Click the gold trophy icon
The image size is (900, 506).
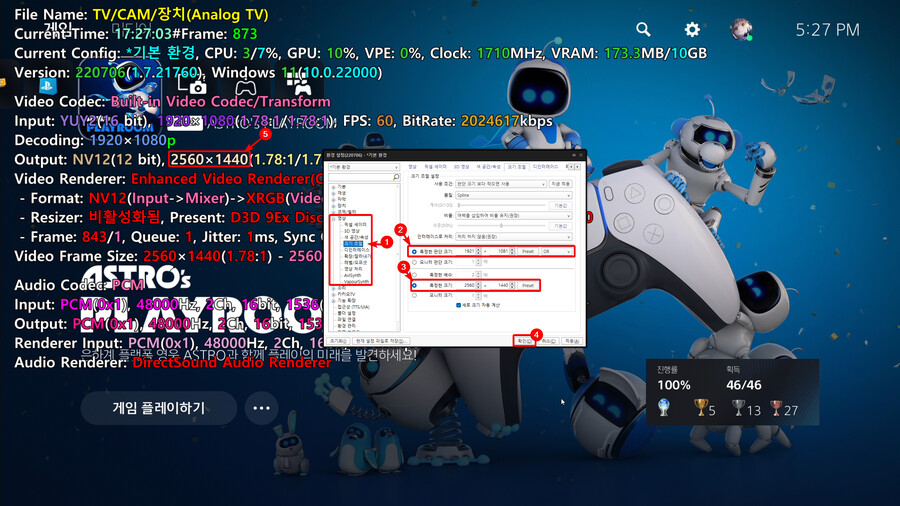(700, 408)
